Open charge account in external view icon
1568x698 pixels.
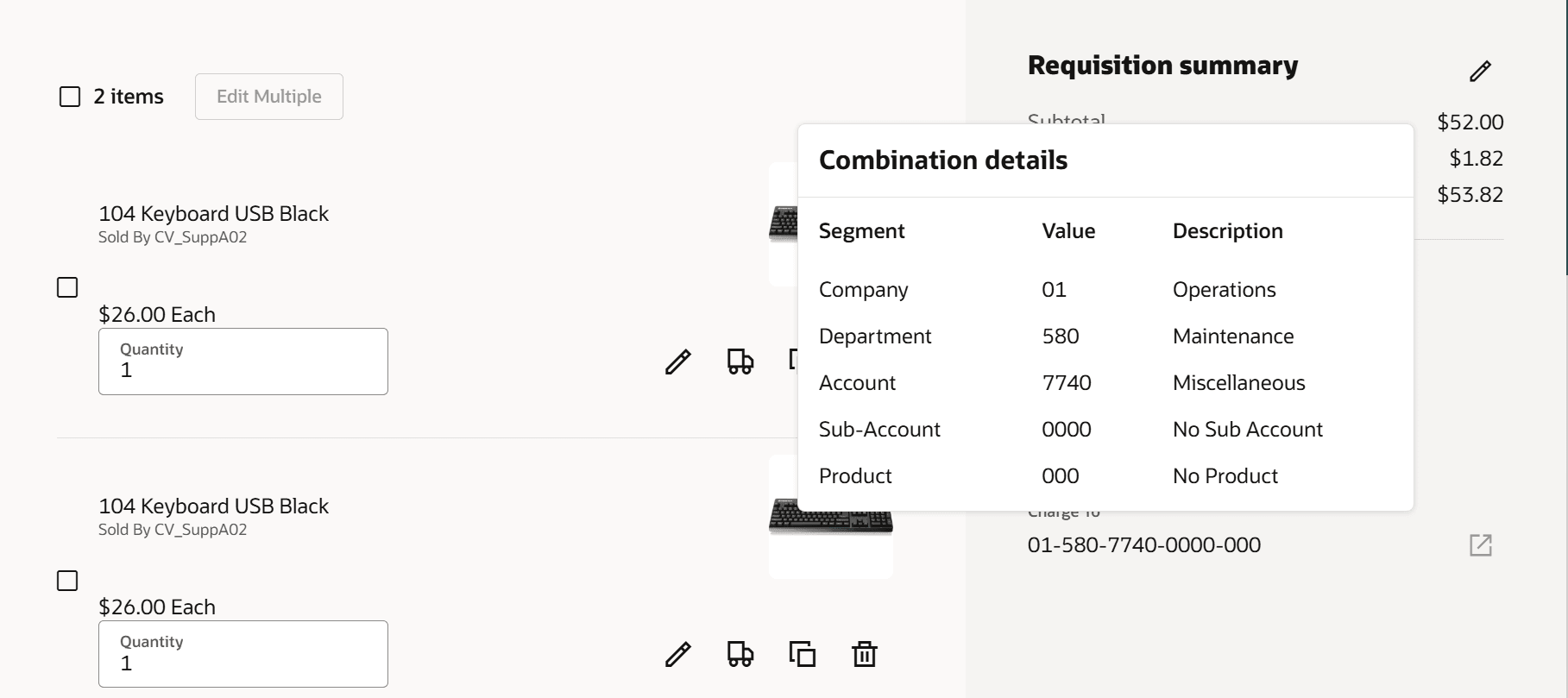tap(1480, 545)
